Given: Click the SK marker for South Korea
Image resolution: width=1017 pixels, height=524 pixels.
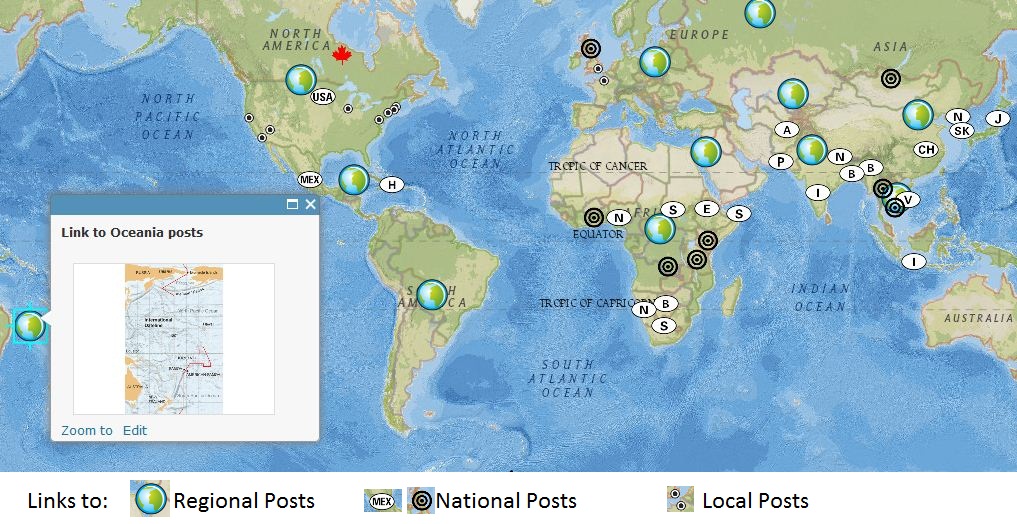Looking at the screenshot, I should (x=961, y=131).
